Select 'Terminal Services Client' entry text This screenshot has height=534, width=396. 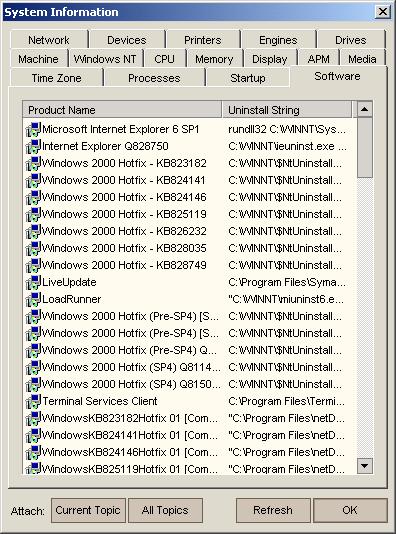coord(99,402)
